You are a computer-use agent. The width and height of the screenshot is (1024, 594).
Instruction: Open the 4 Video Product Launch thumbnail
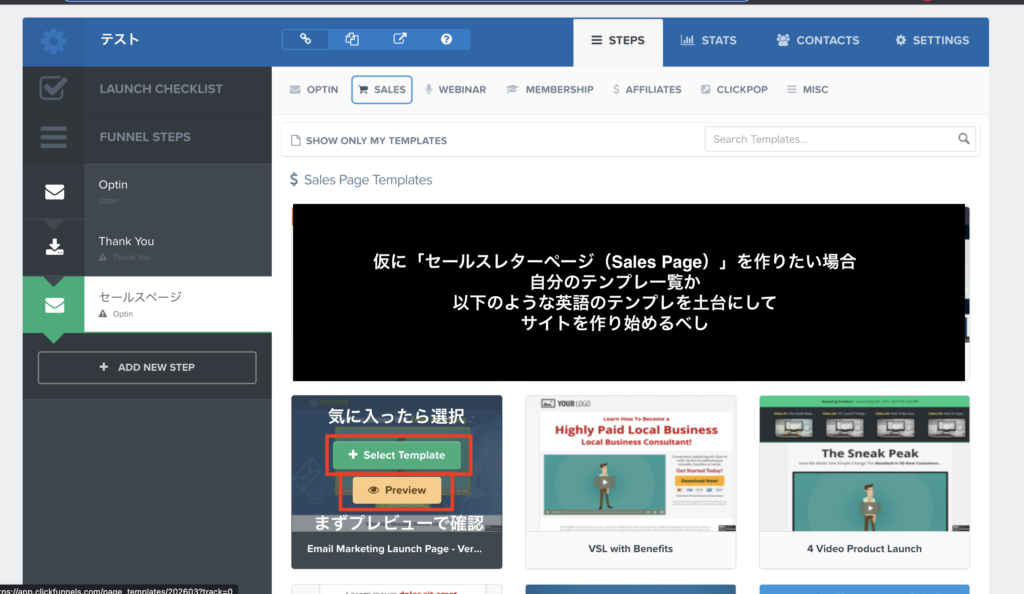point(864,463)
